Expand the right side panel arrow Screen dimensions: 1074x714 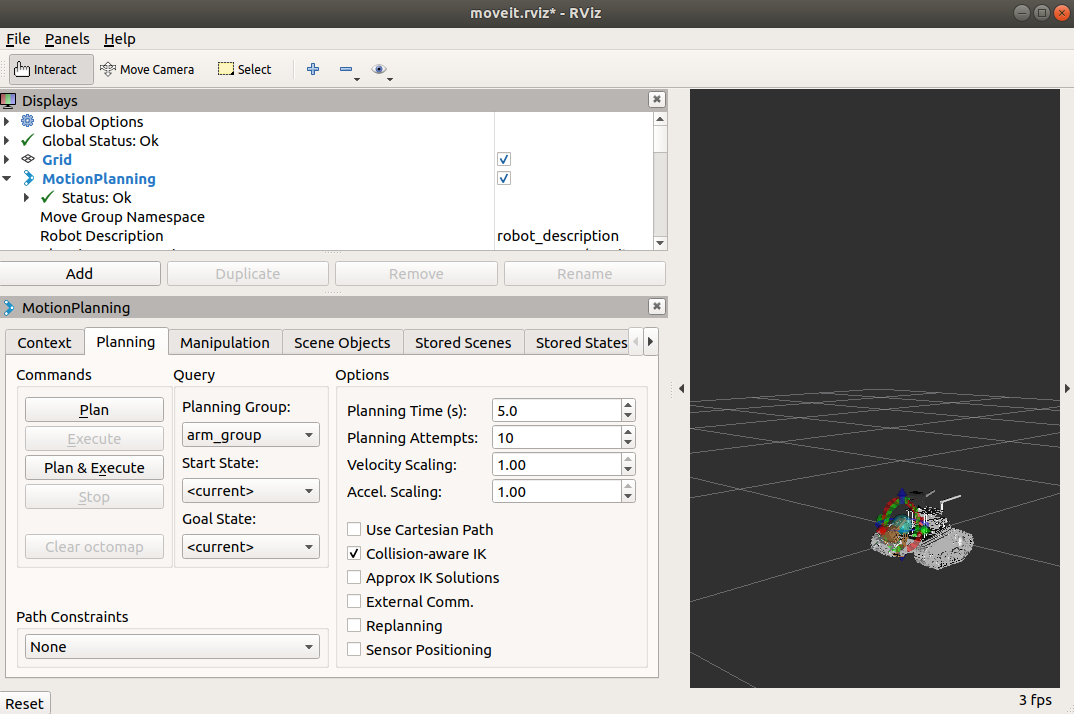1067,389
